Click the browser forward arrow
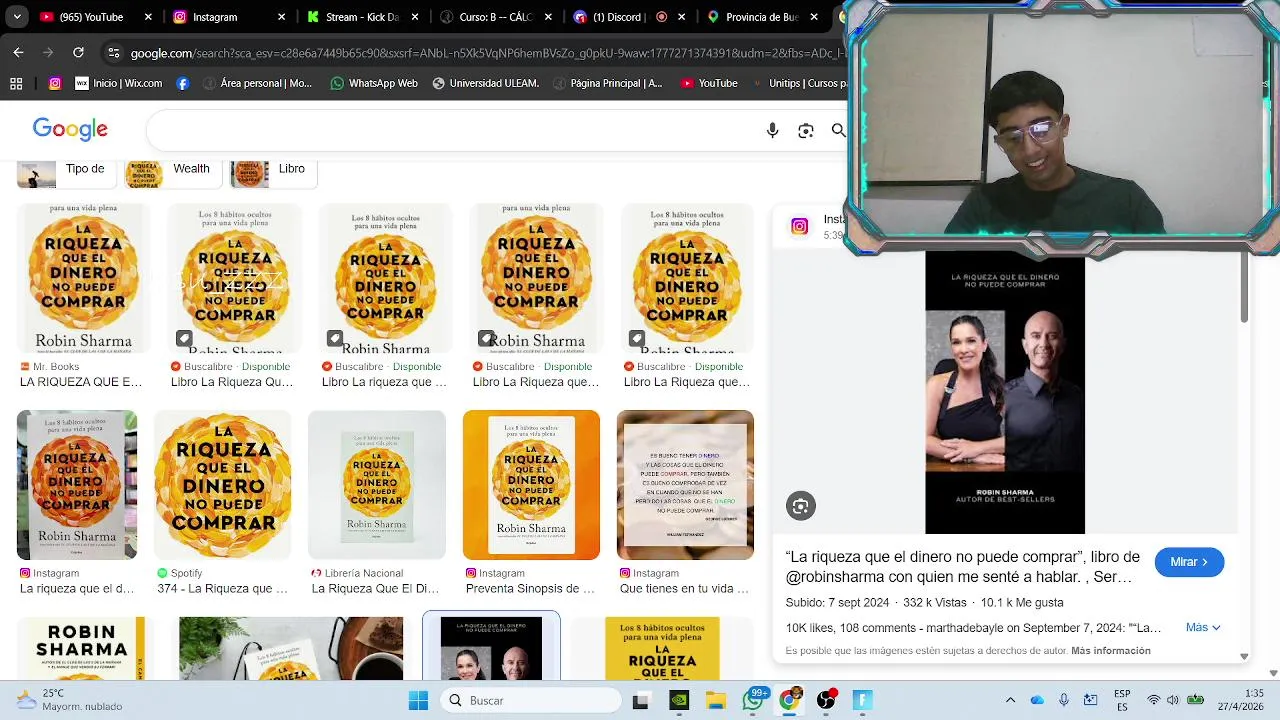 pyautogui.click(x=48, y=53)
